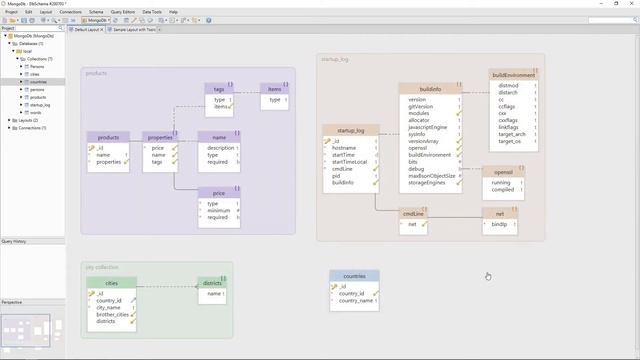Open the Layout menu

pos(46,12)
